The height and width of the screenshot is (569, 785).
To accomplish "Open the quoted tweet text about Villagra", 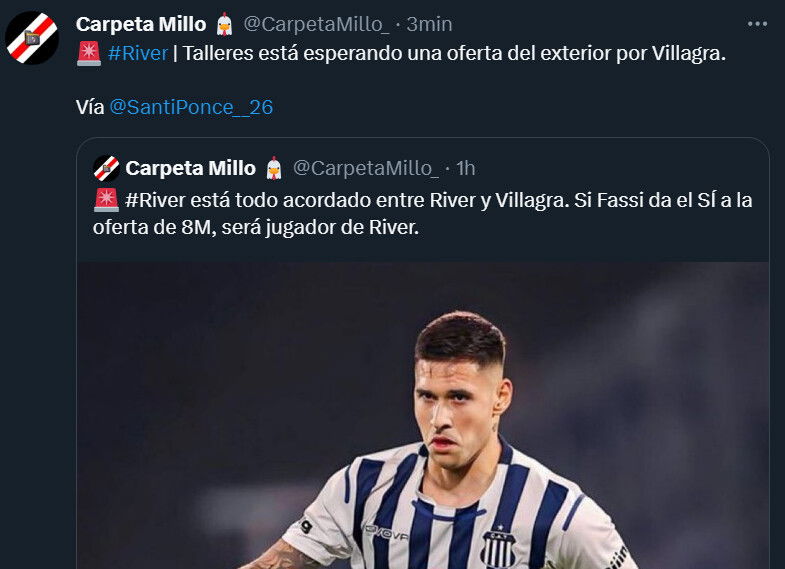I will point(423,214).
